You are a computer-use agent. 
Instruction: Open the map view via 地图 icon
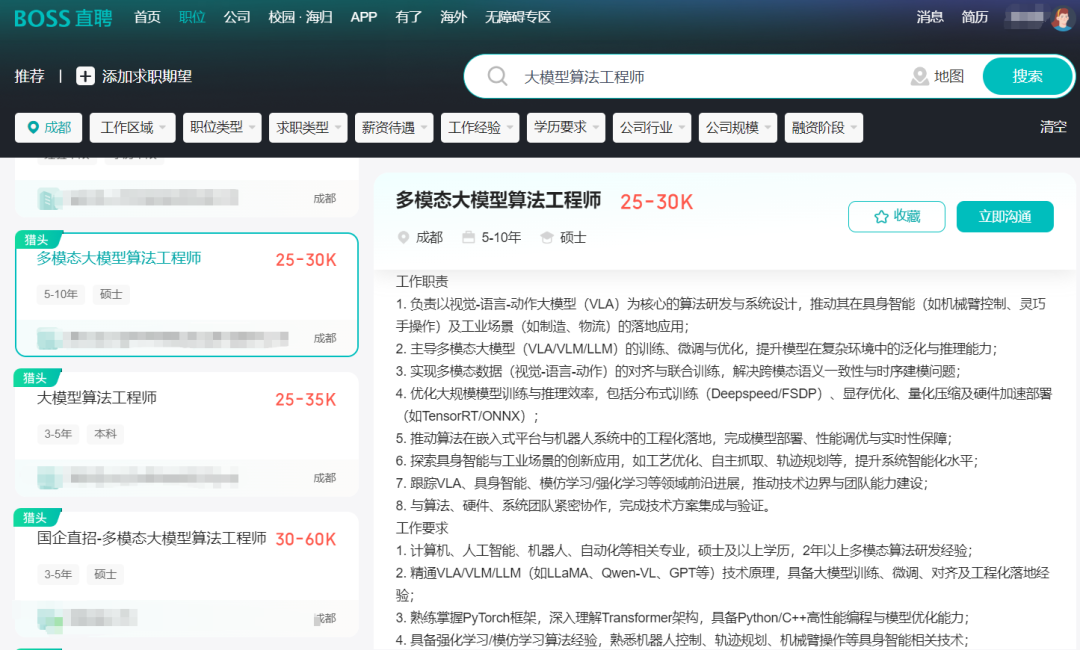coord(920,76)
